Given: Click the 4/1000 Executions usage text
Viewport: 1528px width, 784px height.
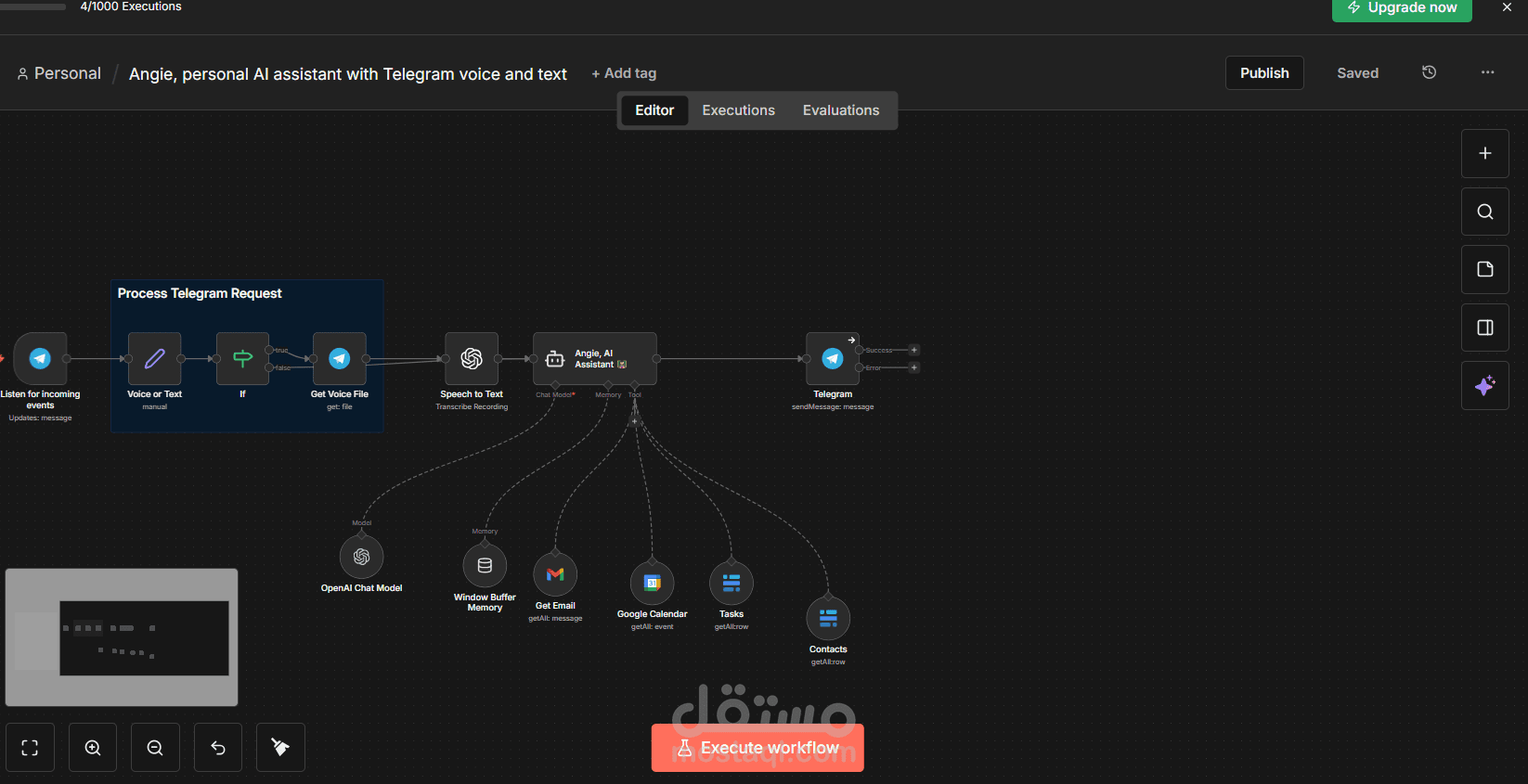Looking at the screenshot, I should 131,6.
